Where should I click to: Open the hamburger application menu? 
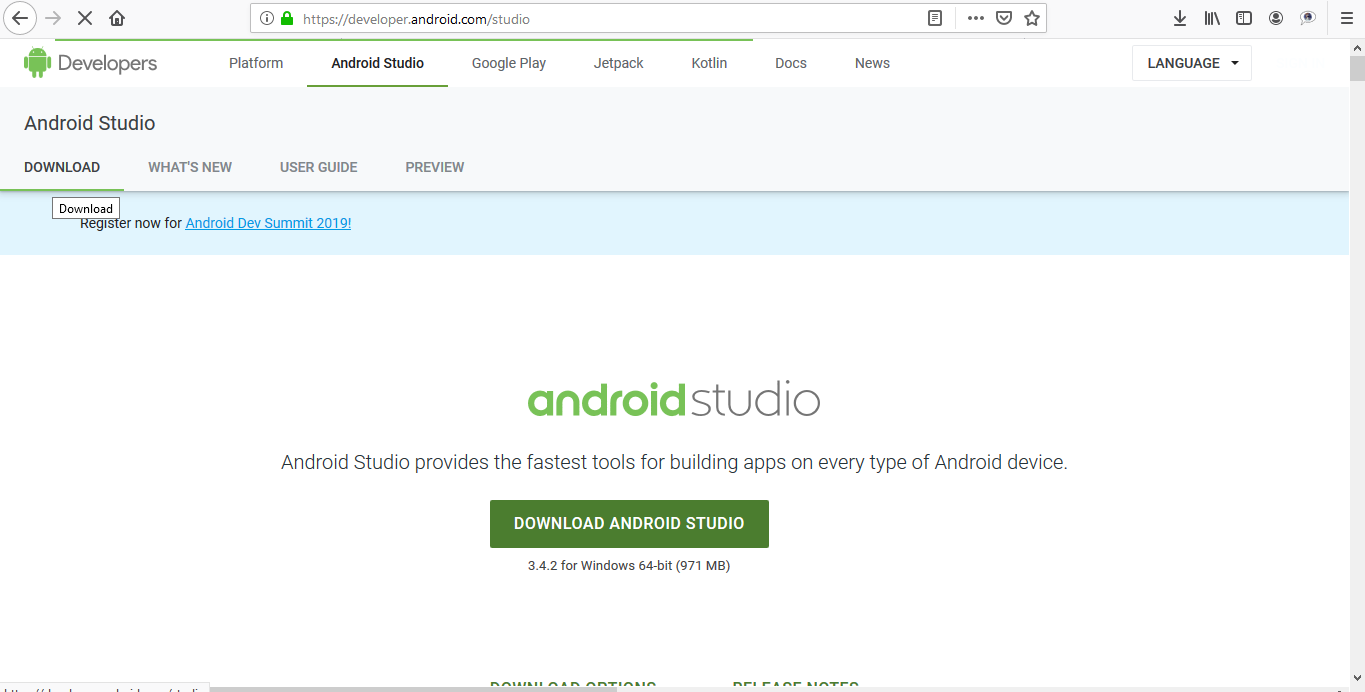coord(1346,18)
